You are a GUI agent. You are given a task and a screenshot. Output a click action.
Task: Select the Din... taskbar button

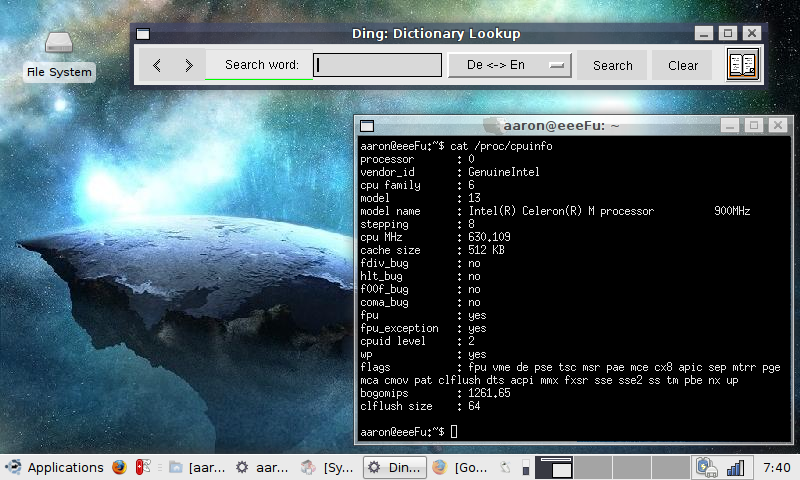[395, 467]
